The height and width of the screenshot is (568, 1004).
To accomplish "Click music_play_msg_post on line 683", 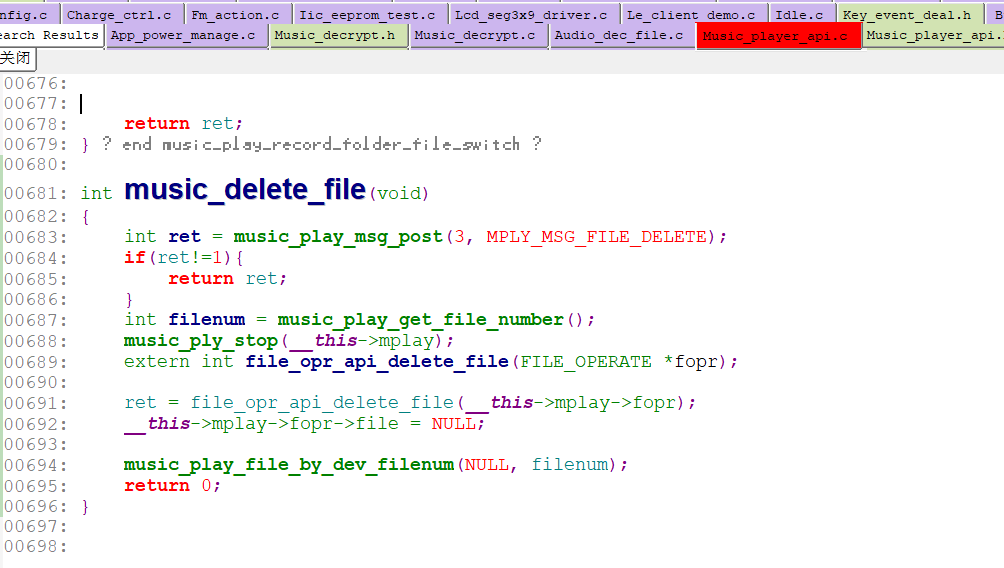I will click(x=338, y=237).
